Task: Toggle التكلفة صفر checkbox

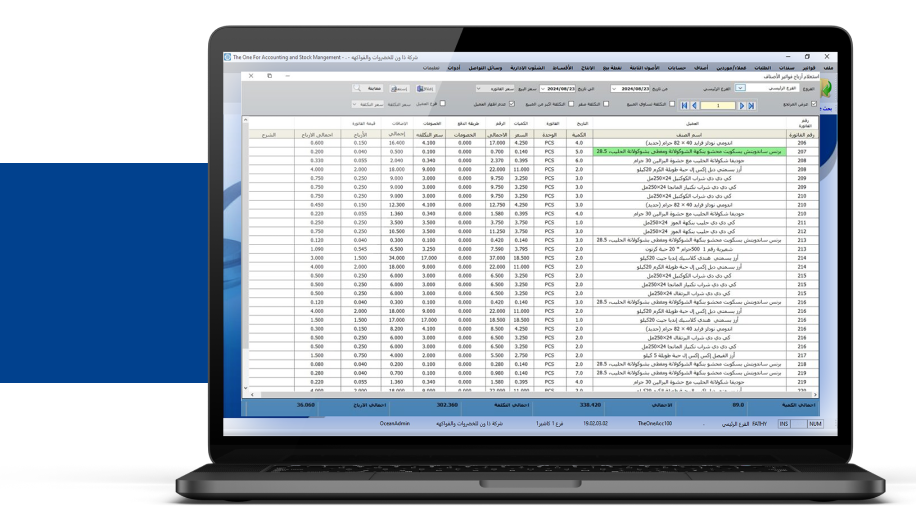Action: (x=606, y=104)
